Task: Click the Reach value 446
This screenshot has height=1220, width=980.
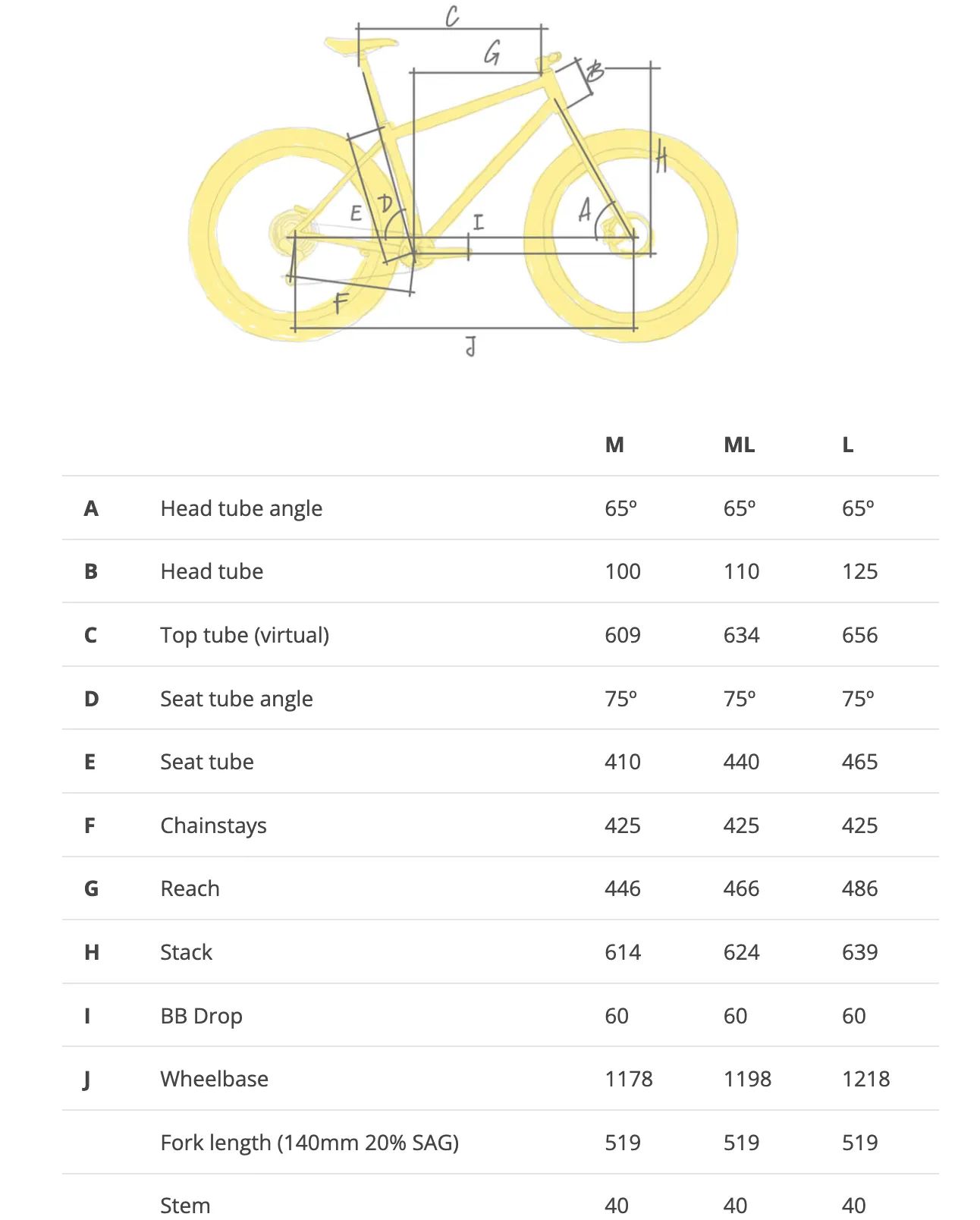Action: click(623, 888)
